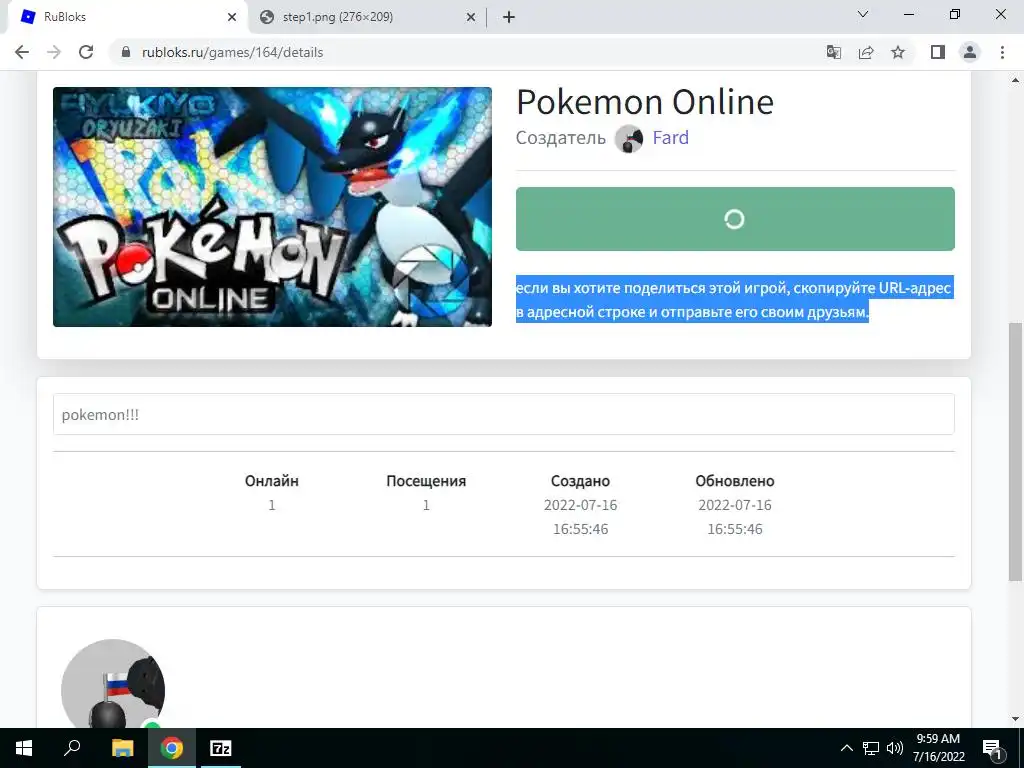Open the taskbar clock and date
Viewport: 1024px width, 768px height.
tap(938, 748)
